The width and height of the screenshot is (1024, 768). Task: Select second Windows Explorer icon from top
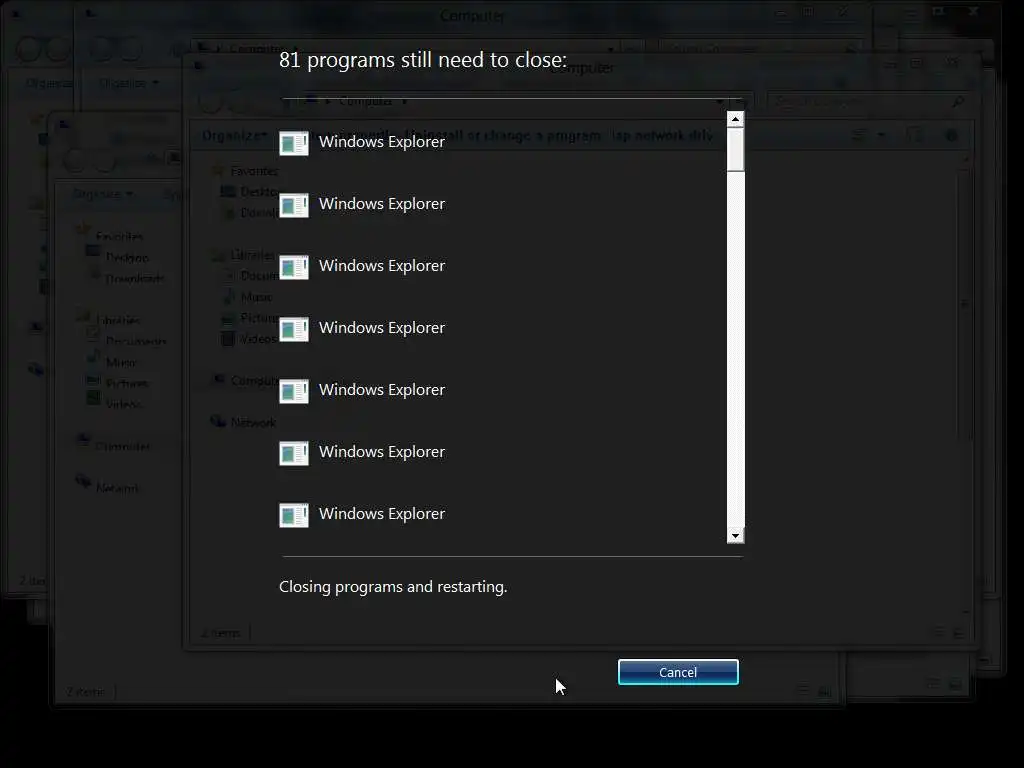point(294,205)
